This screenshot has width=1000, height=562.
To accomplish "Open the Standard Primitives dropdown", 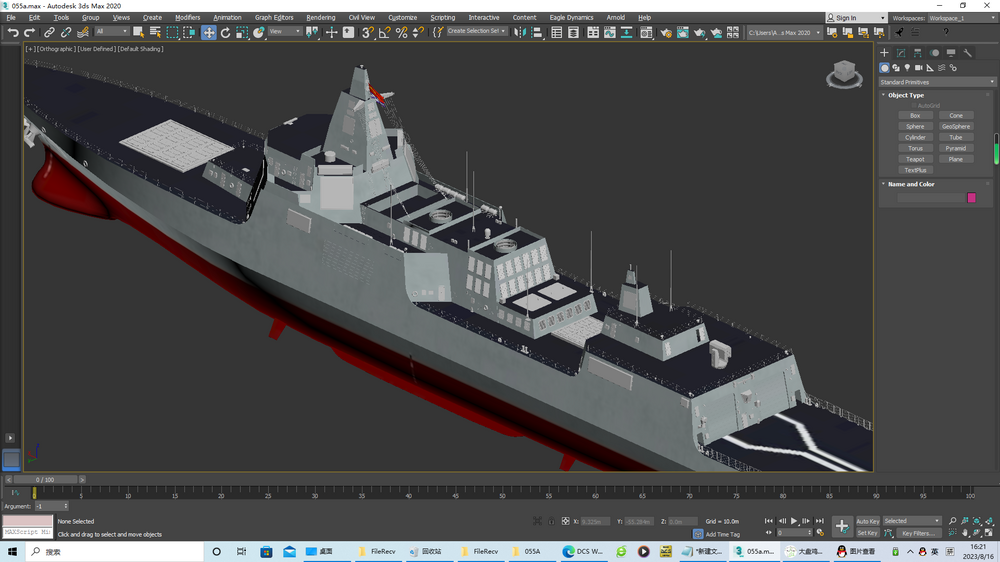I will pos(936,82).
